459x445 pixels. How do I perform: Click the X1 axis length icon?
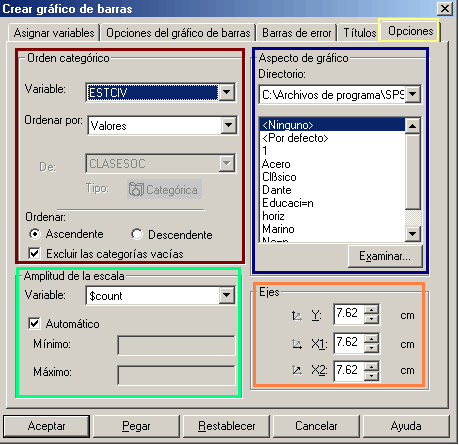(296, 344)
